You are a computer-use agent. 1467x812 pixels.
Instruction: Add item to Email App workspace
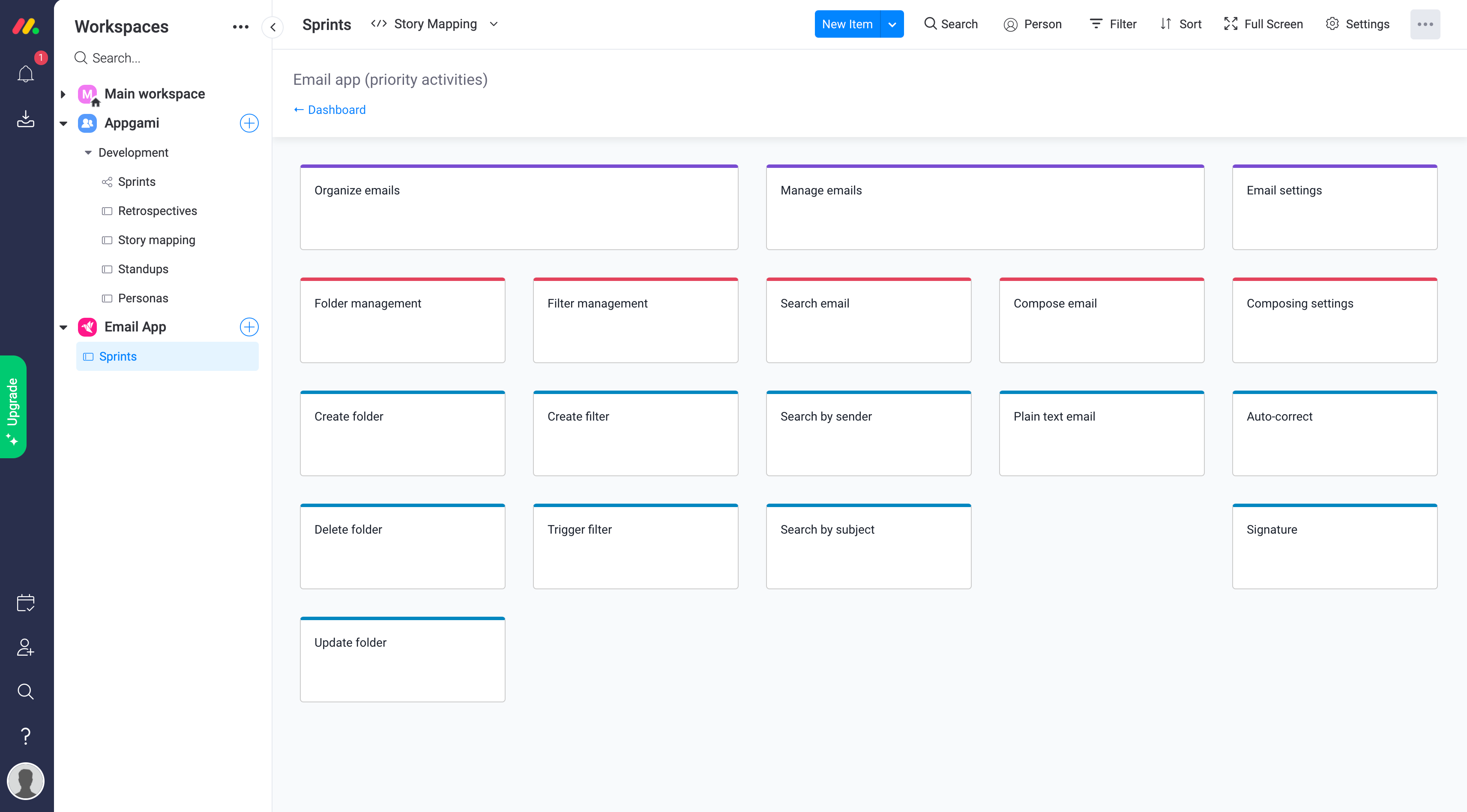click(249, 327)
